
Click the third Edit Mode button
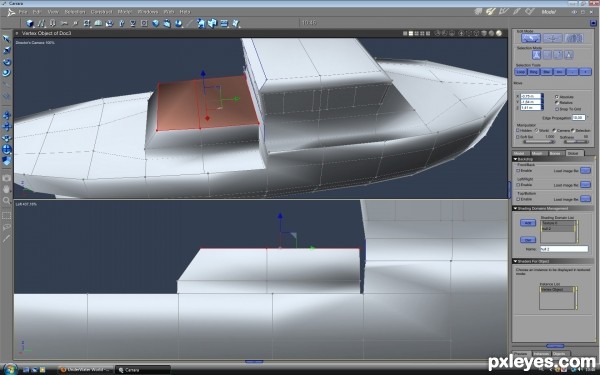pos(574,38)
